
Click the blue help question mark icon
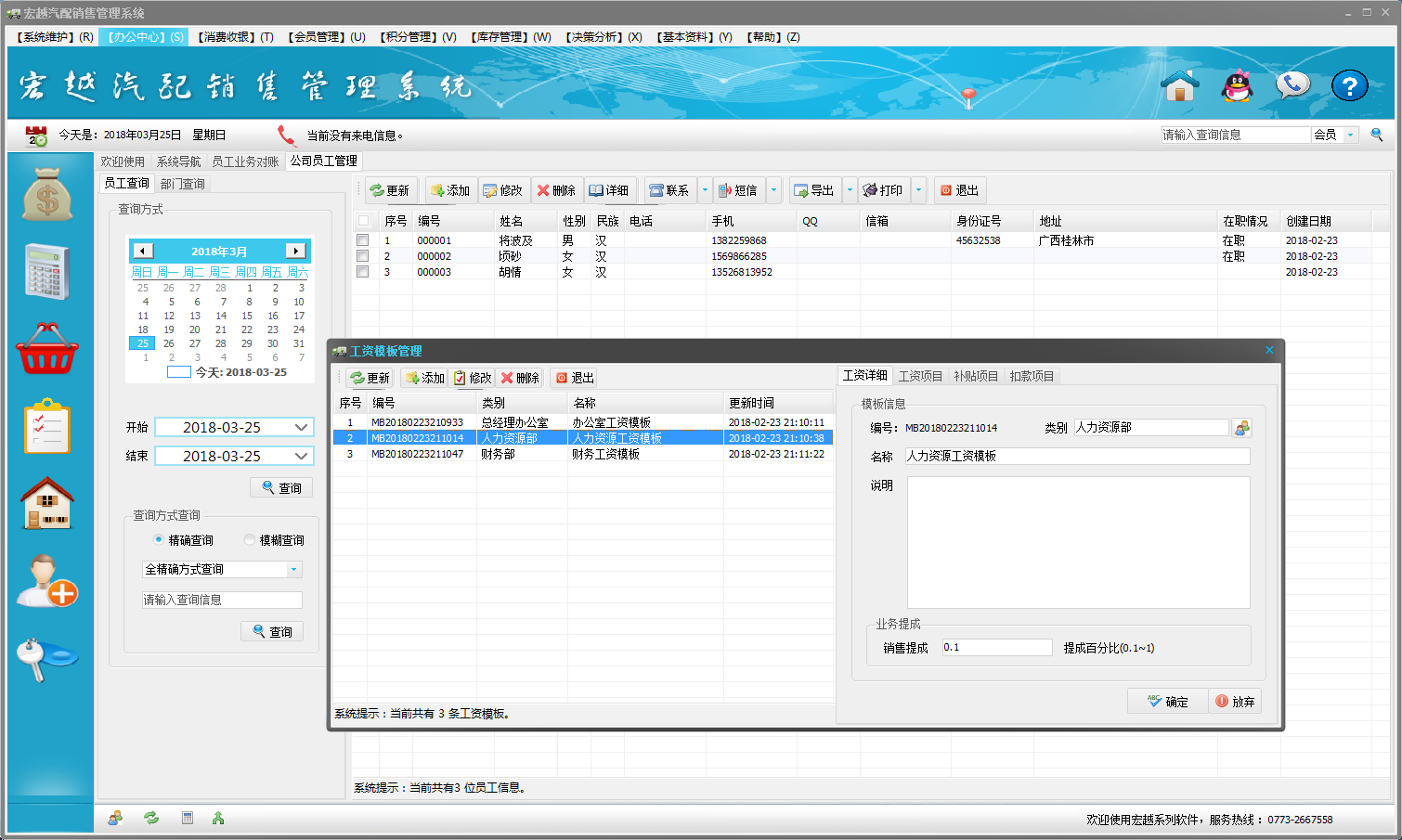(1349, 86)
